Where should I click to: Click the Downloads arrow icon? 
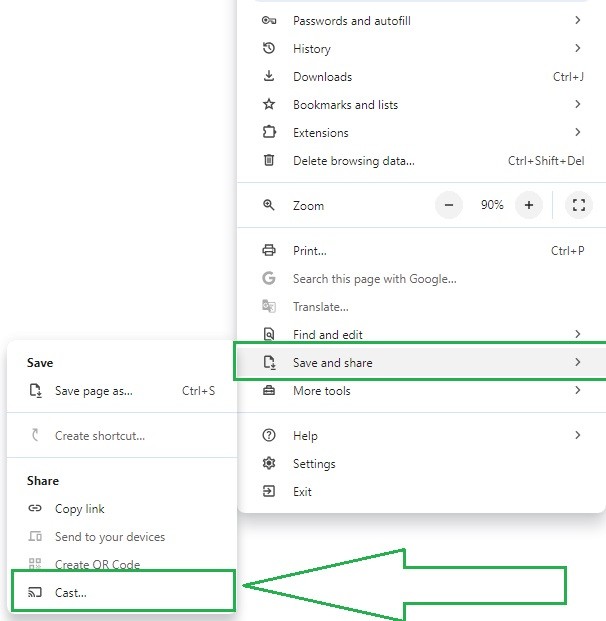coord(269,76)
